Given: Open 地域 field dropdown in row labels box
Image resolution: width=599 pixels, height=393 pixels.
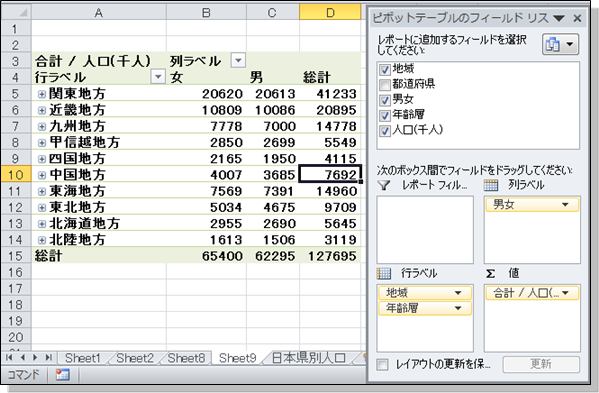Looking at the screenshot, I should coord(458,293).
